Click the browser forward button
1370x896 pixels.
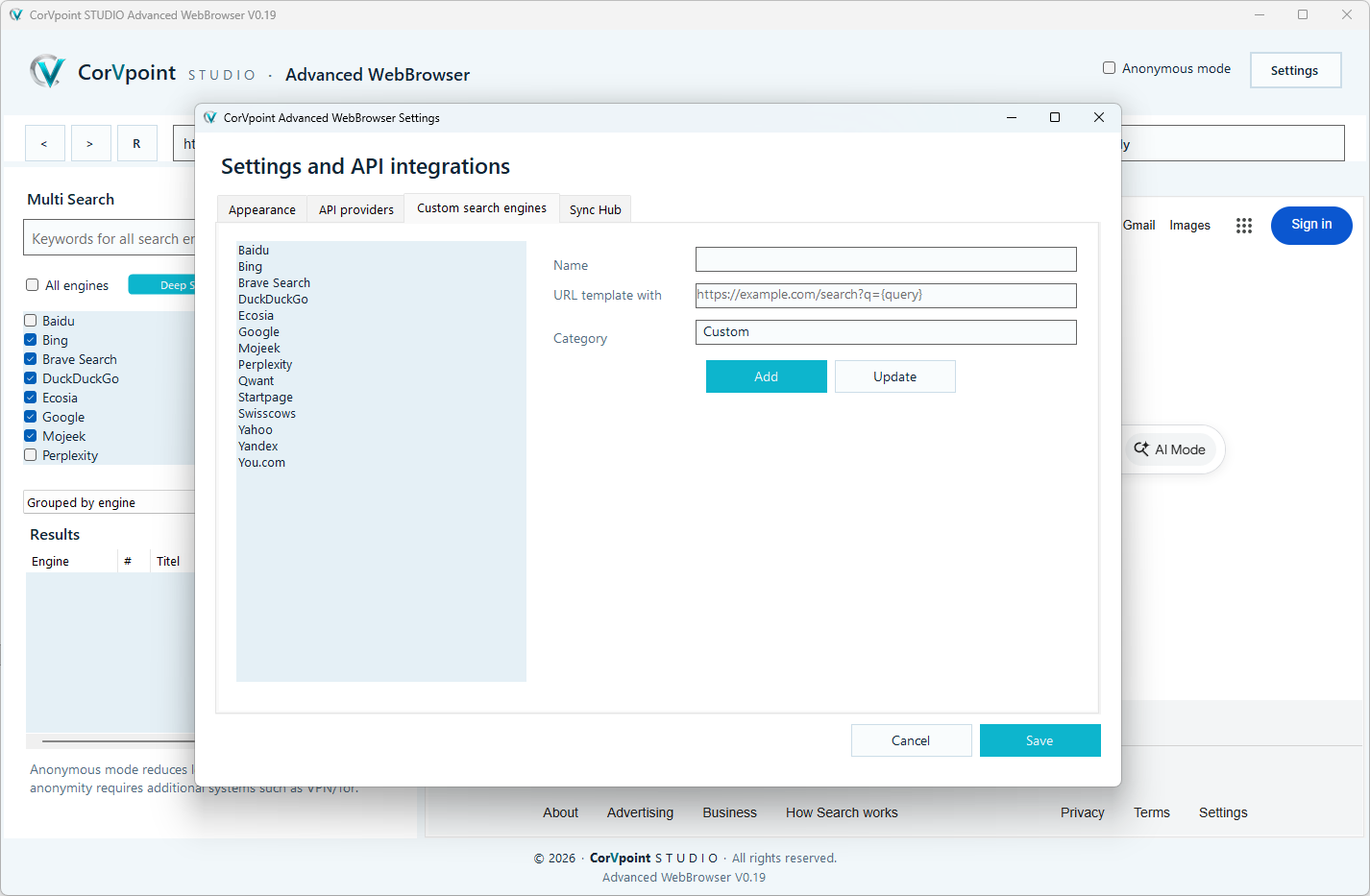point(91,143)
